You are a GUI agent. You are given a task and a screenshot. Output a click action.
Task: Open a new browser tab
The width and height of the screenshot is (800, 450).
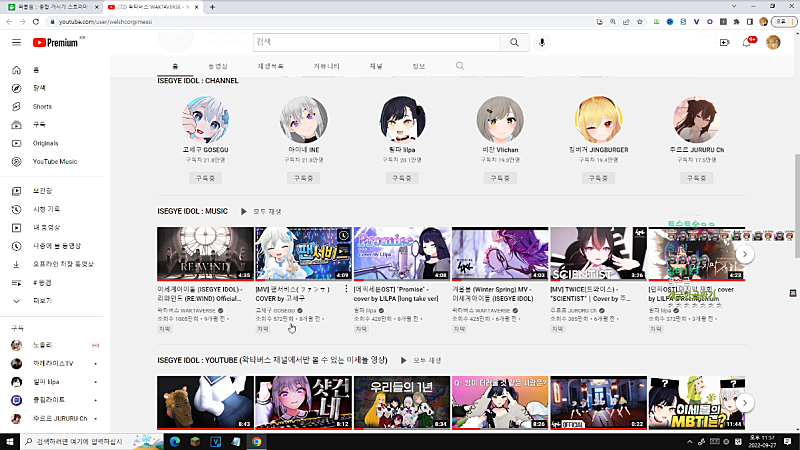(212, 7)
